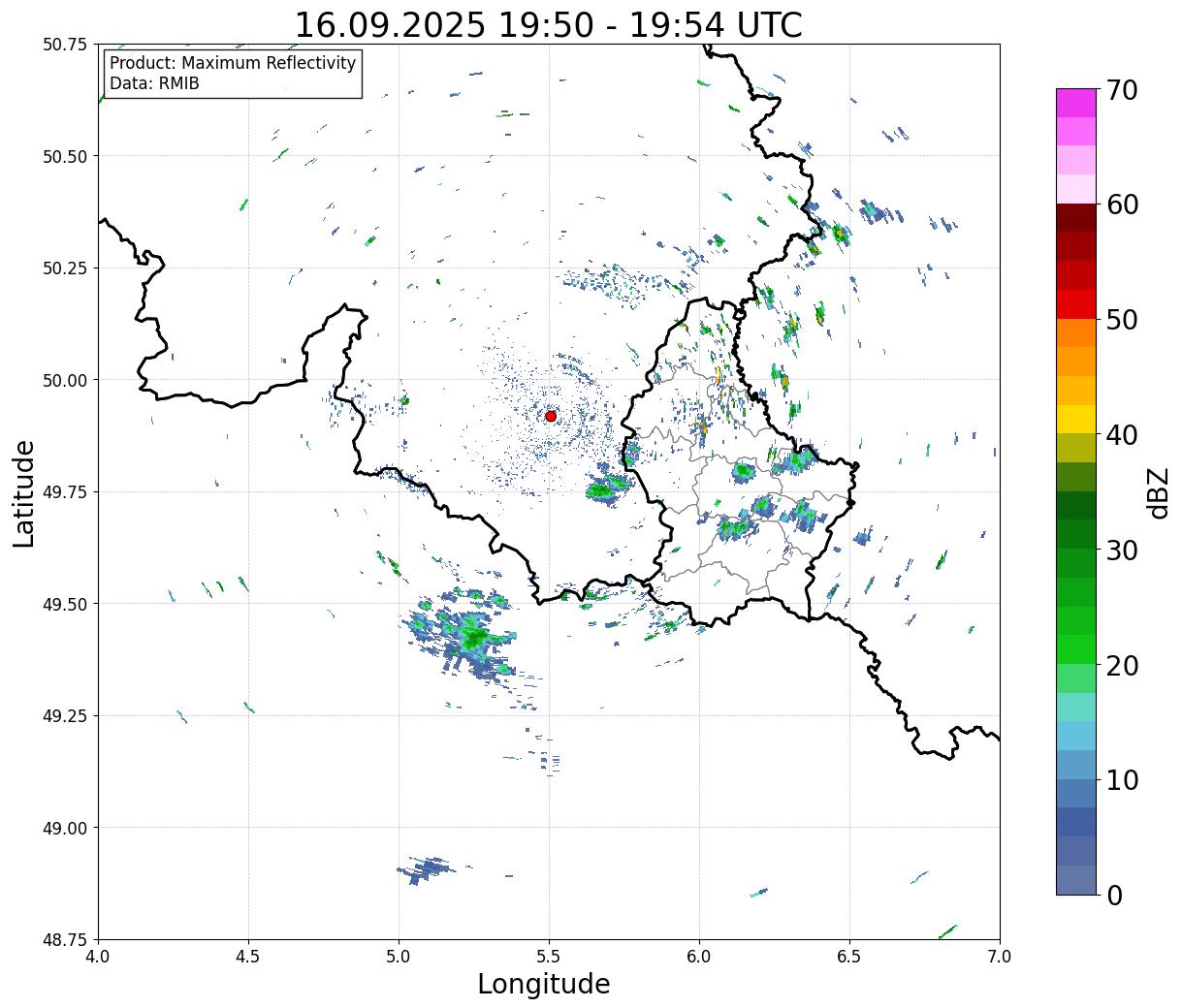Pick the dark maroon colorbar swatch below 60
Screen dimensions: 1182x1008
click(x=1076, y=218)
